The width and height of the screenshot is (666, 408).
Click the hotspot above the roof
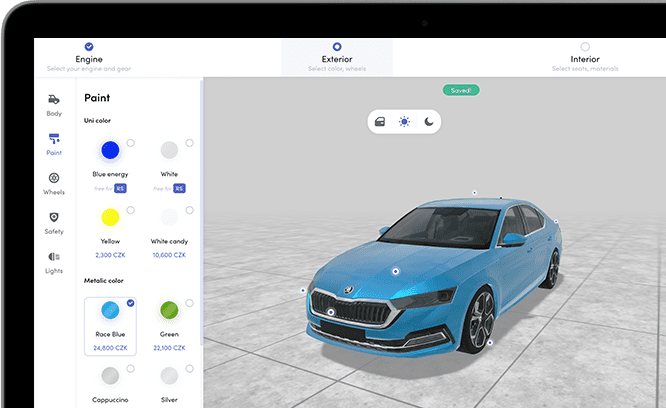(474, 193)
